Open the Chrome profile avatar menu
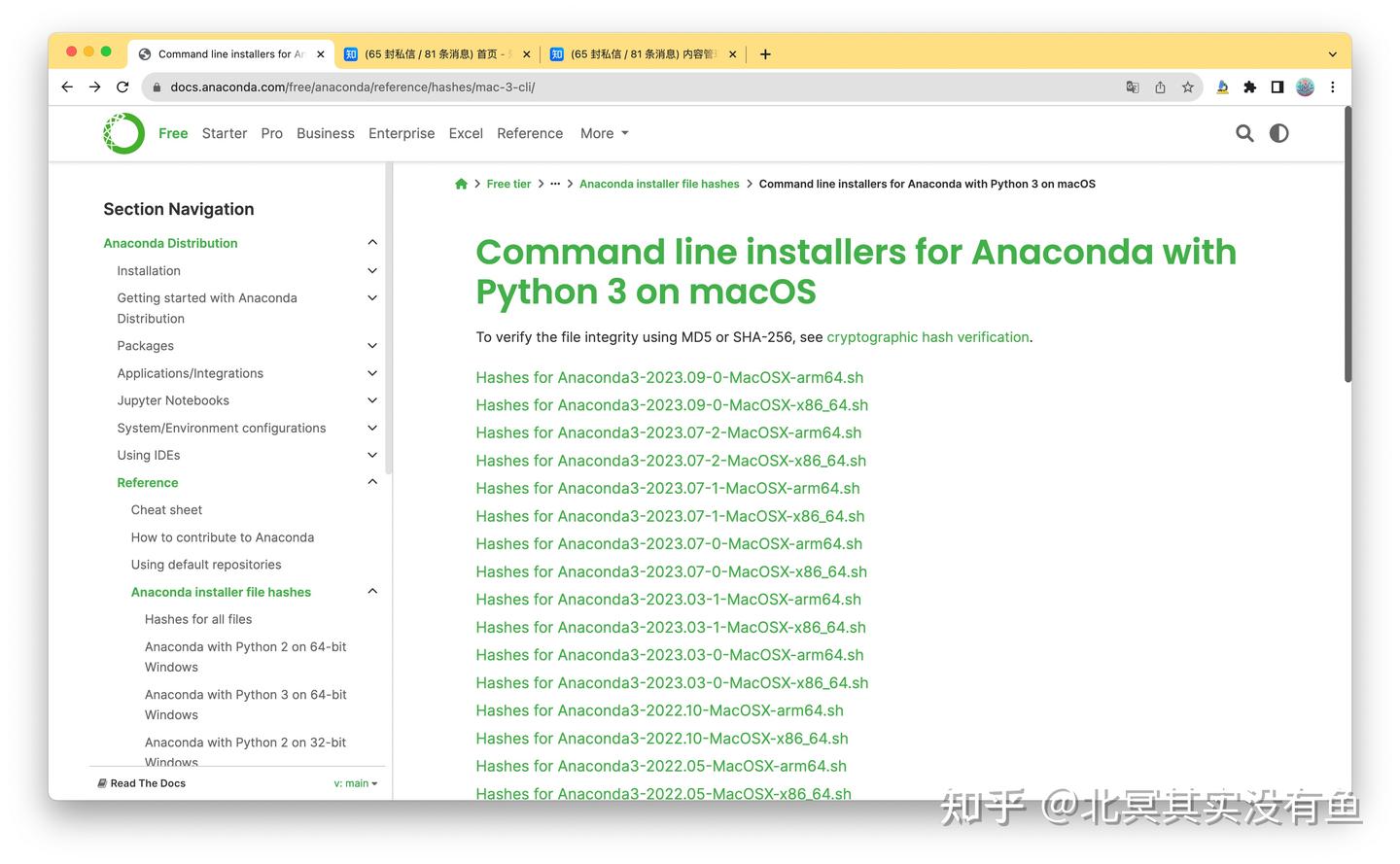Screen dimensions: 1400x864 pos(1305,86)
